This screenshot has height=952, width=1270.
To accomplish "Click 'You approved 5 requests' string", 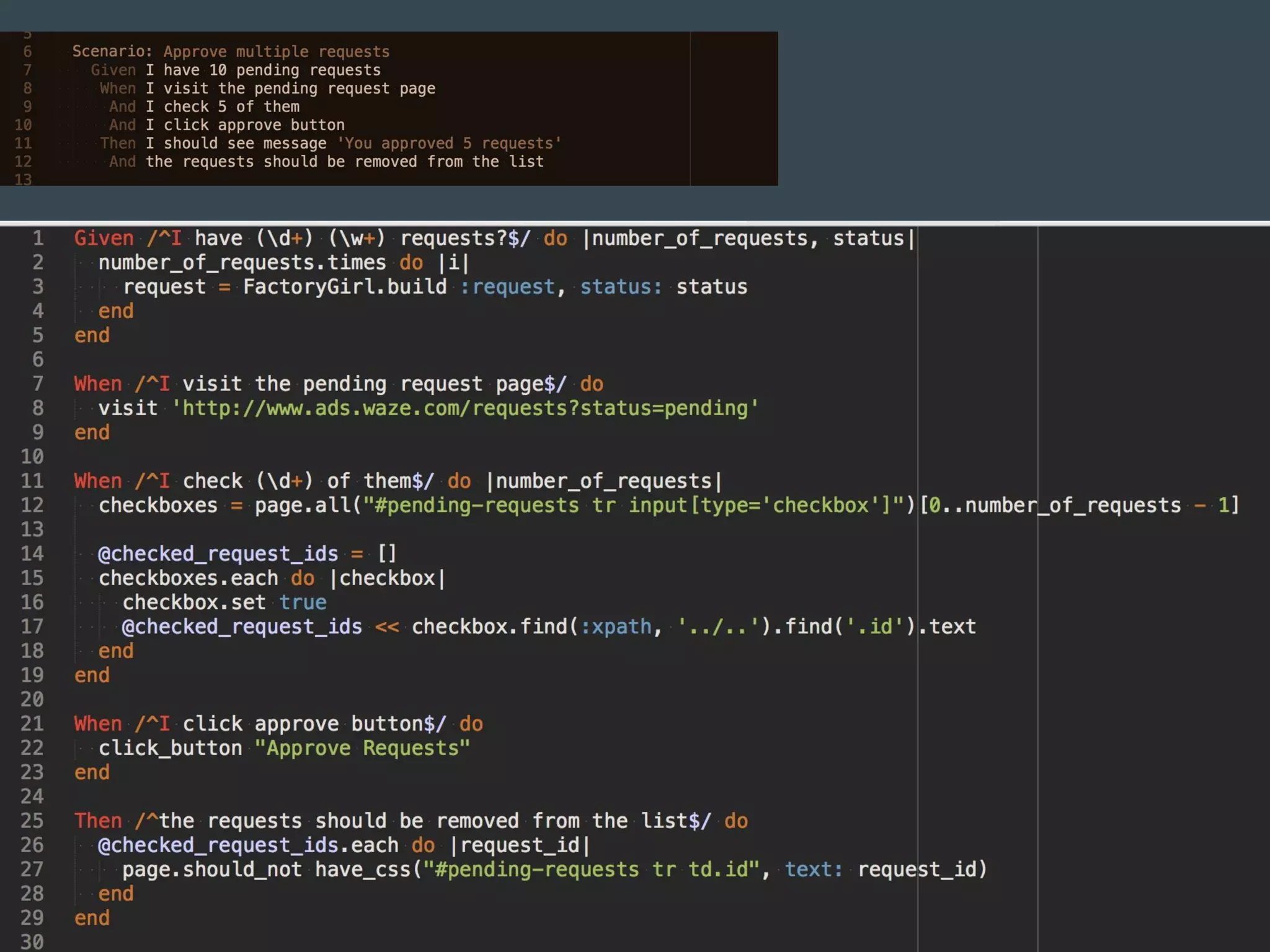I will click(x=449, y=143).
